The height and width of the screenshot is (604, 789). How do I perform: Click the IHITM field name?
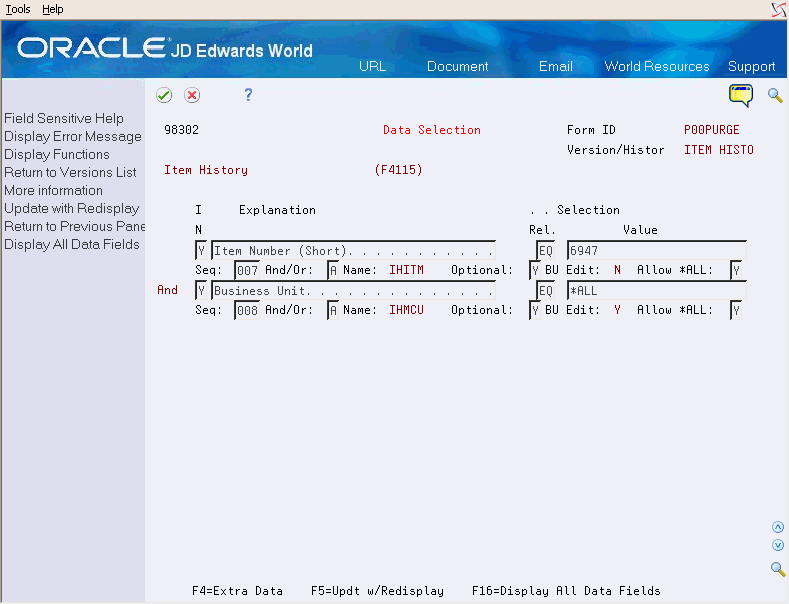[x=406, y=270]
